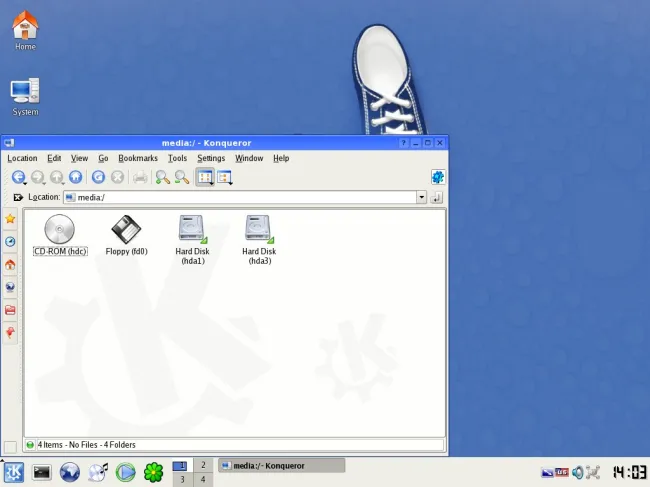Select Hard Disk (hda3)
Screen dimensions: 650x487
[x=259, y=240]
